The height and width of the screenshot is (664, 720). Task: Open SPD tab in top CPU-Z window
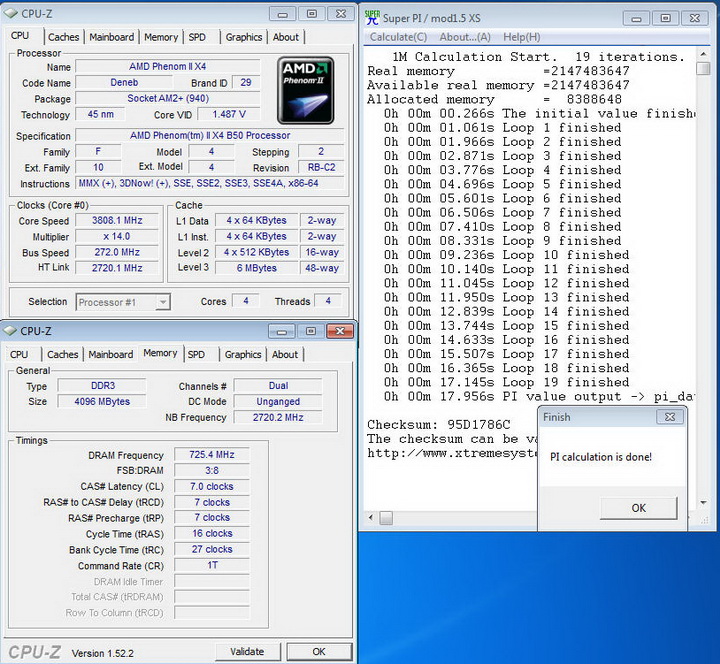pos(197,37)
